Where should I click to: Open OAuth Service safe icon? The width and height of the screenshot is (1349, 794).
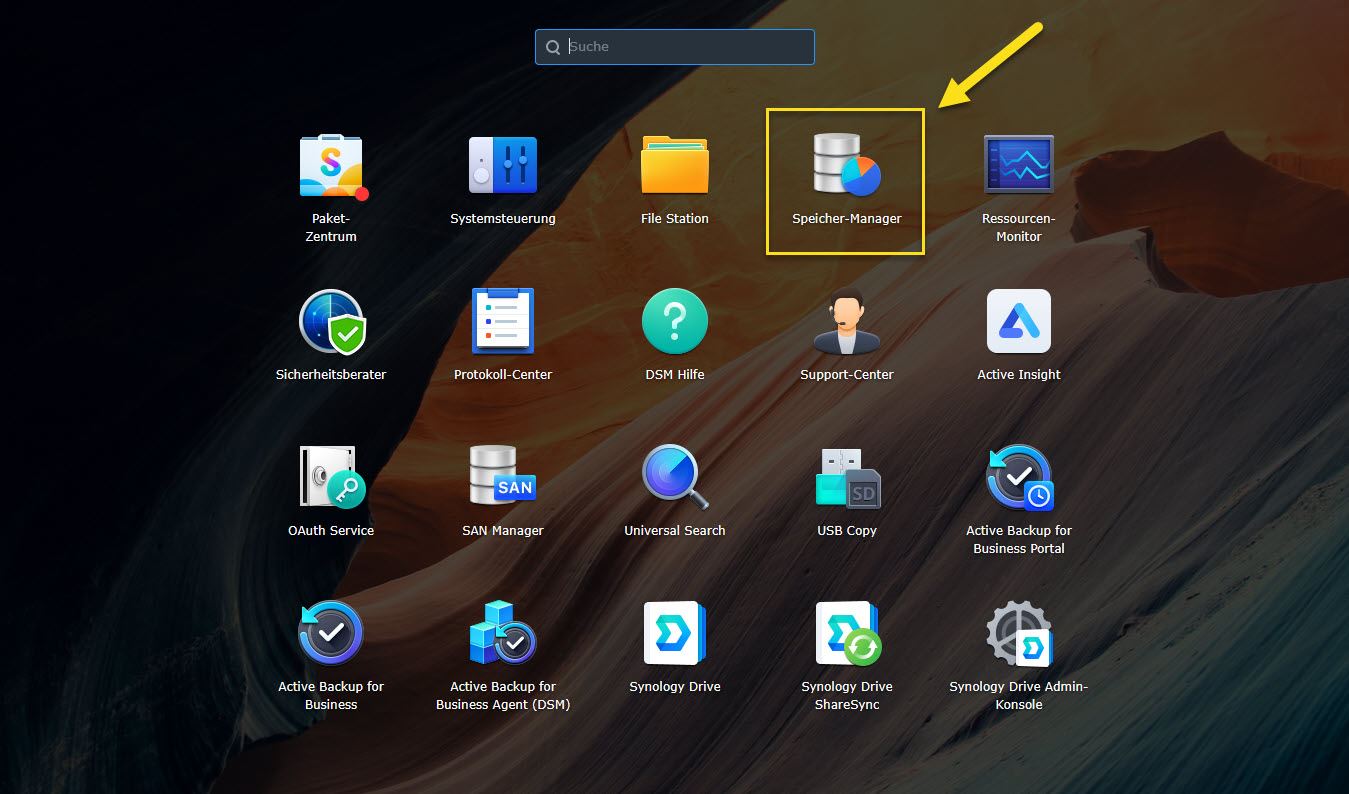tap(331, 478)
